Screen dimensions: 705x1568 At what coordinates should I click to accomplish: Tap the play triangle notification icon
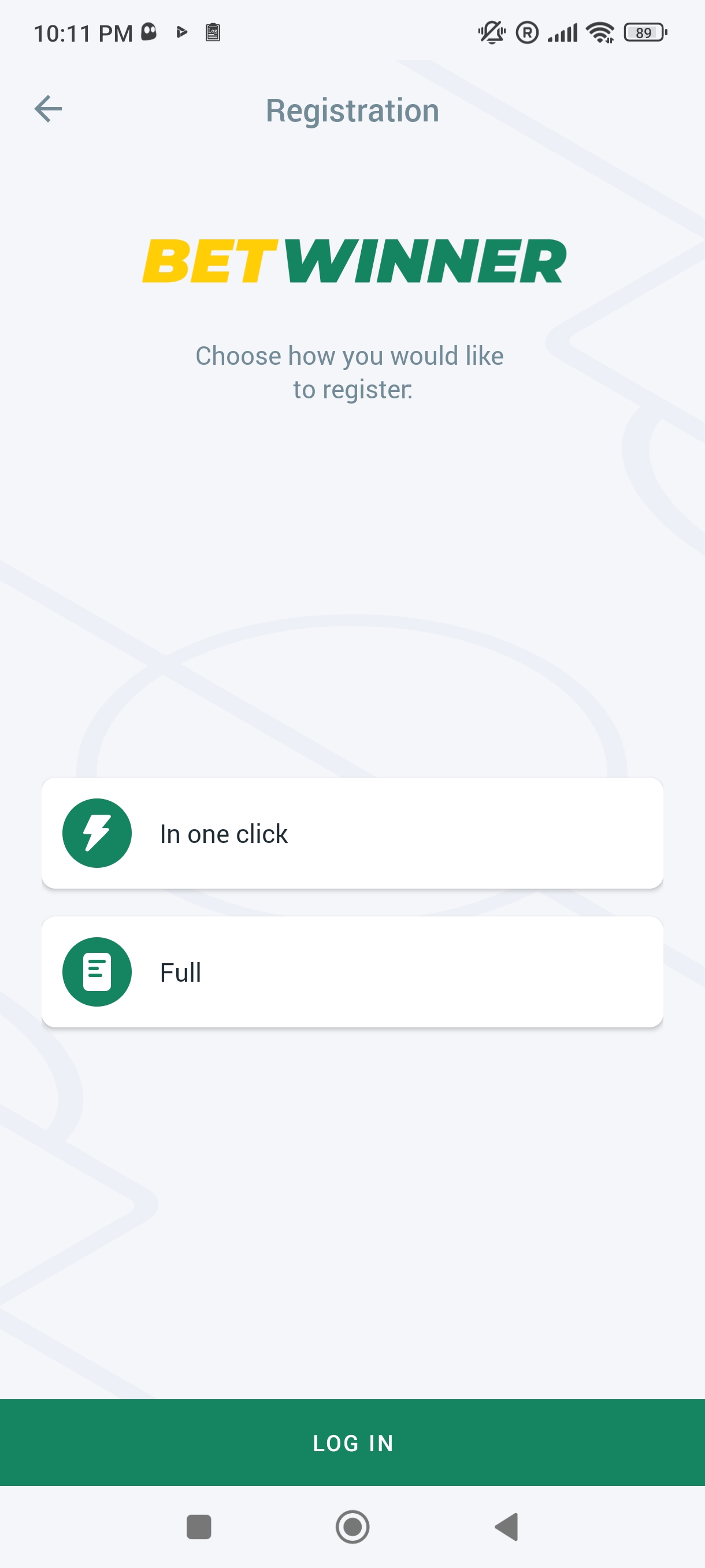pos(181,32)
